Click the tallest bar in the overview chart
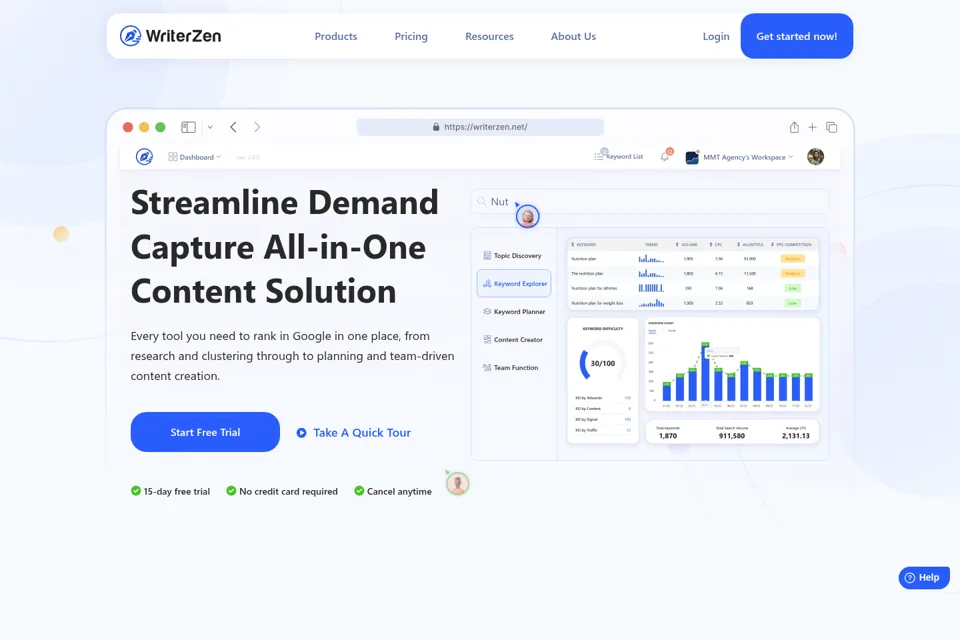 pyautogui.click(x=705, y=372)
